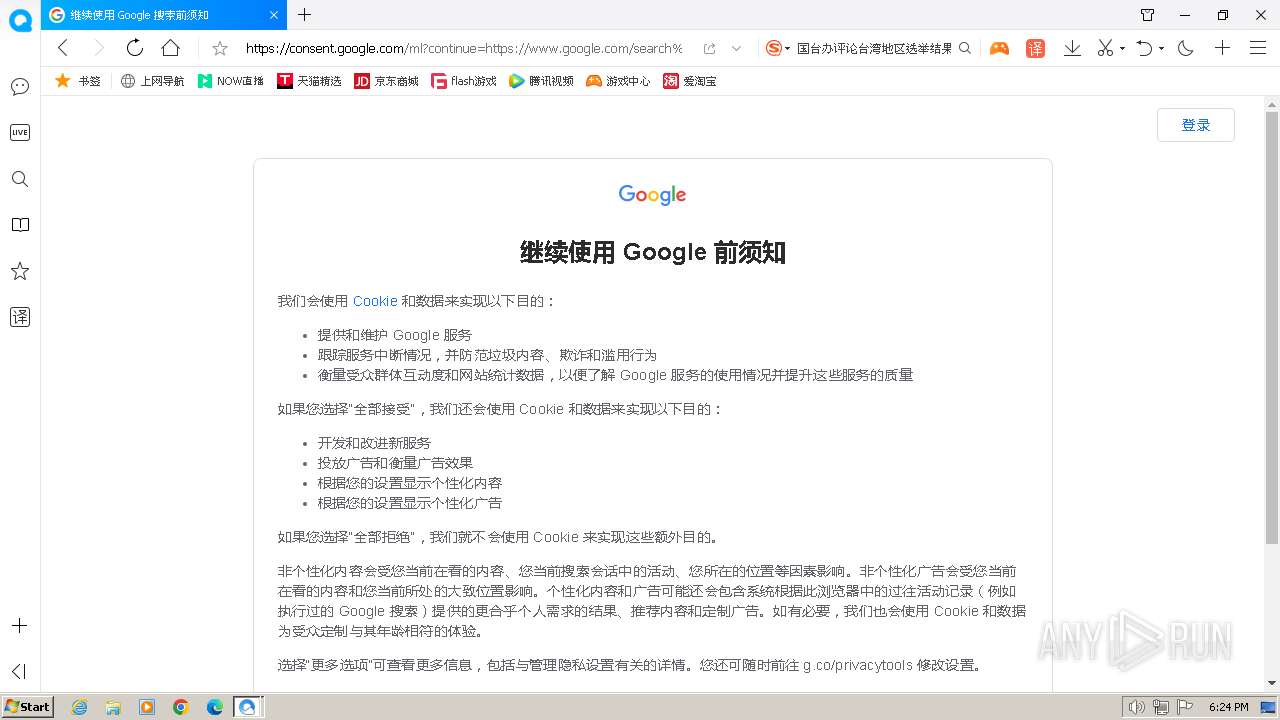
Task: Collapse the sidebar with the arrow icon
Action: click(x=19, y=671)
